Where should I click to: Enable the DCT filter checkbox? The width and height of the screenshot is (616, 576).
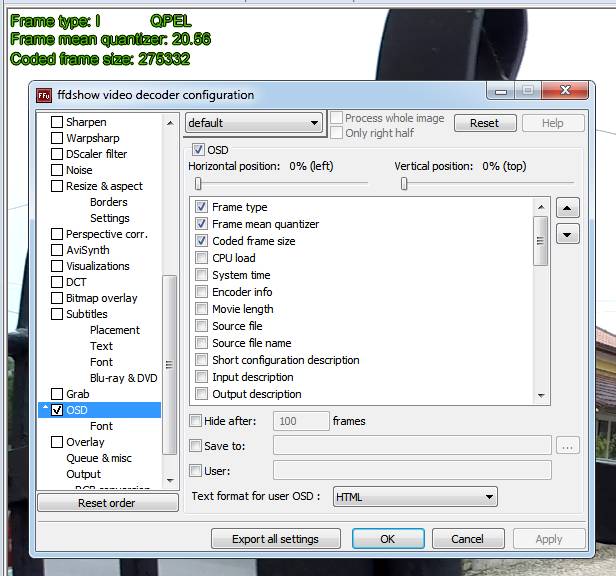[57, 282]
